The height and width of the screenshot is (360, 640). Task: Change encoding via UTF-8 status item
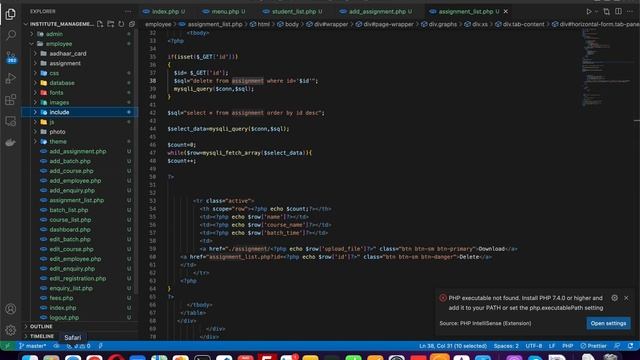click(533, 346)
